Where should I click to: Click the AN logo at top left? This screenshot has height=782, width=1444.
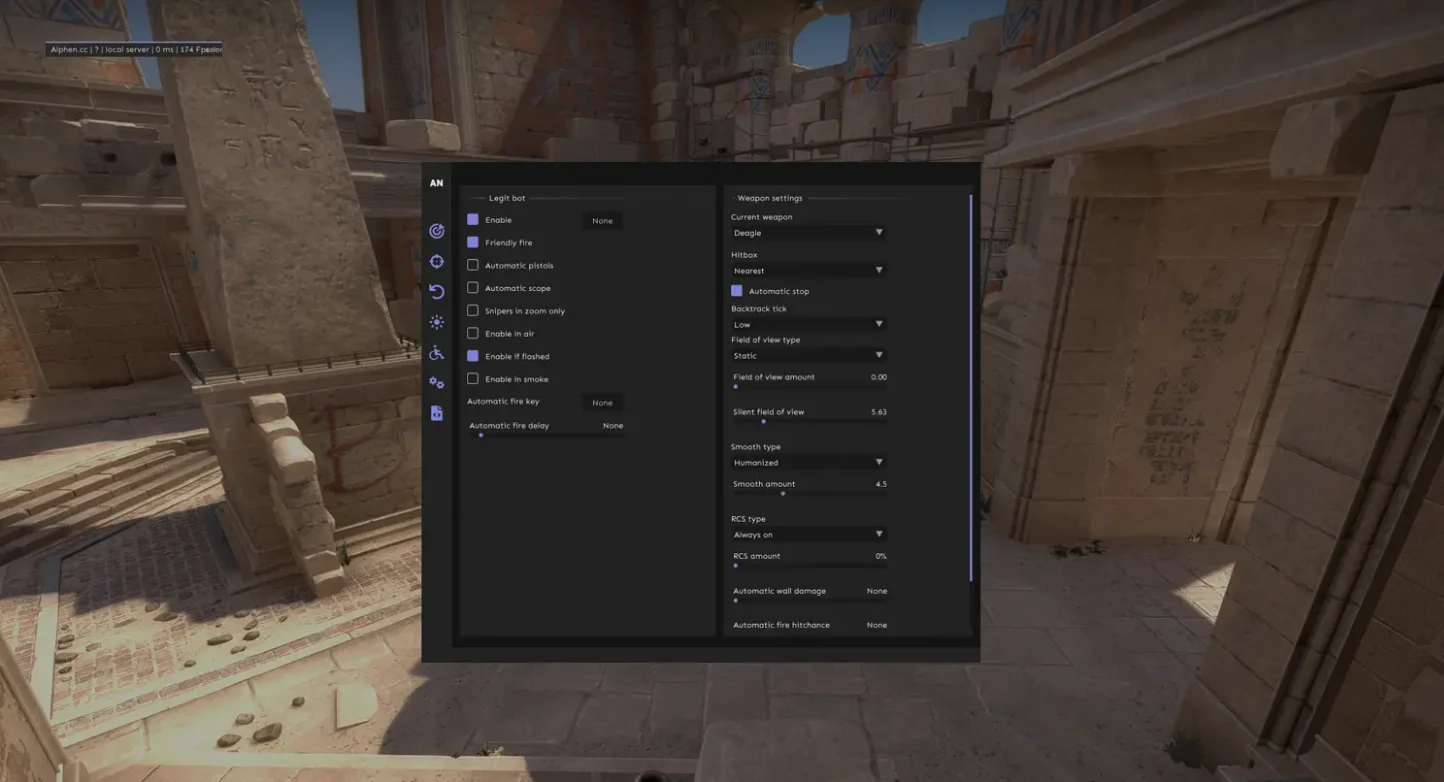point(436,183)
